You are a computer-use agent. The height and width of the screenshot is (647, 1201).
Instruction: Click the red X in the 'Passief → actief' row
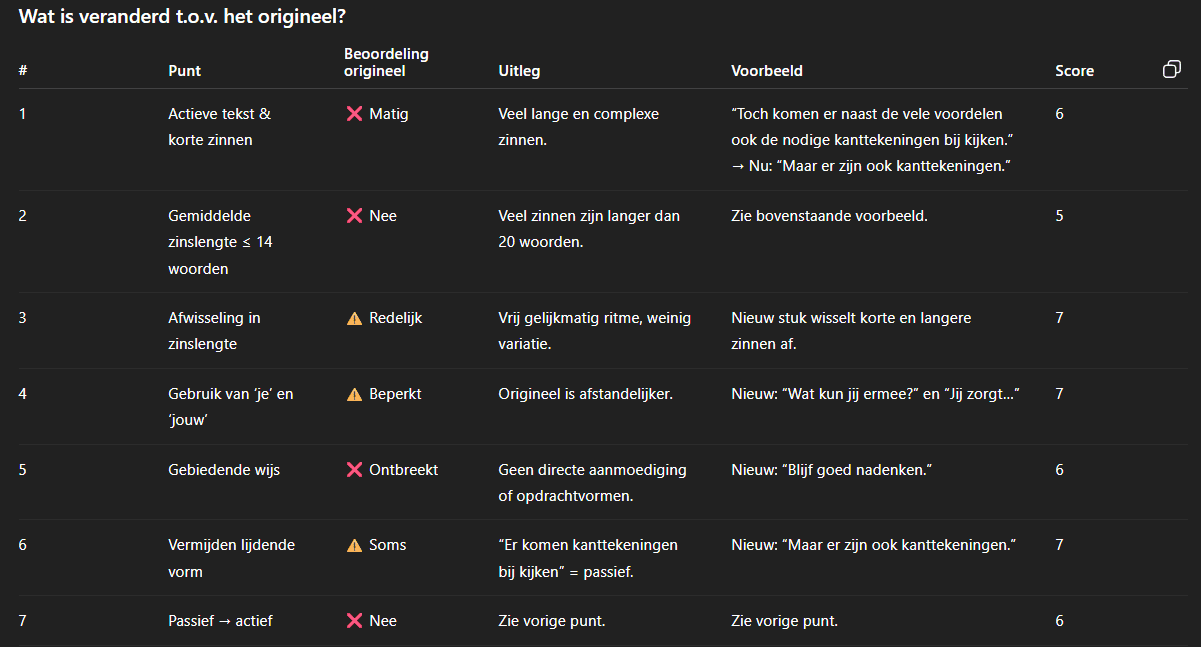354,621
